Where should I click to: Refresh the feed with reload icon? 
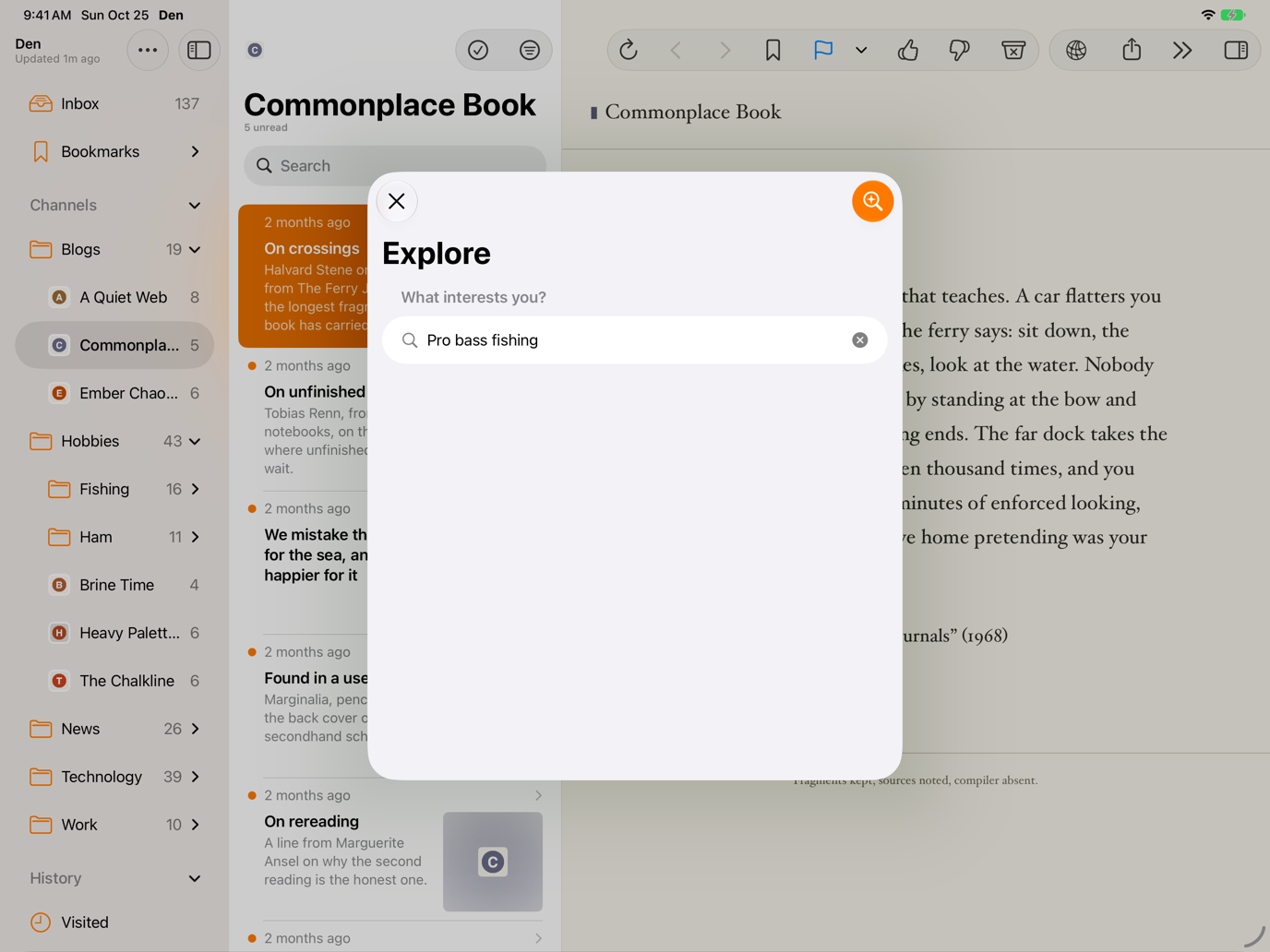tap(629, 50)
